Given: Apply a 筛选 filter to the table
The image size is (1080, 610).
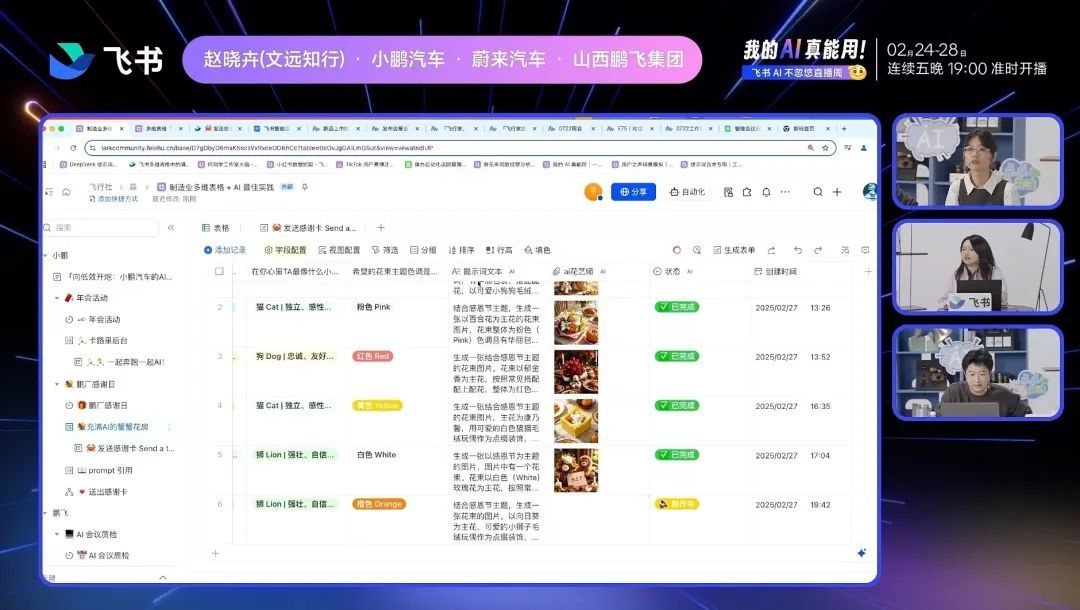Looking at the screenshot, I should tap(389, 250).
